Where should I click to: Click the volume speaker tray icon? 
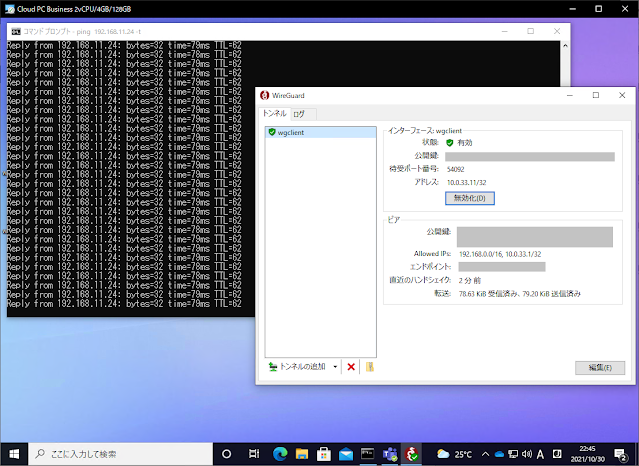click(x=527, y=454)
